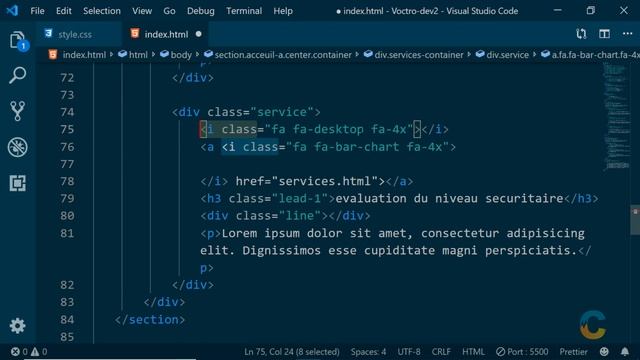Open Source Control view
This screenshot has width=640, height=360.
[18, 111]
